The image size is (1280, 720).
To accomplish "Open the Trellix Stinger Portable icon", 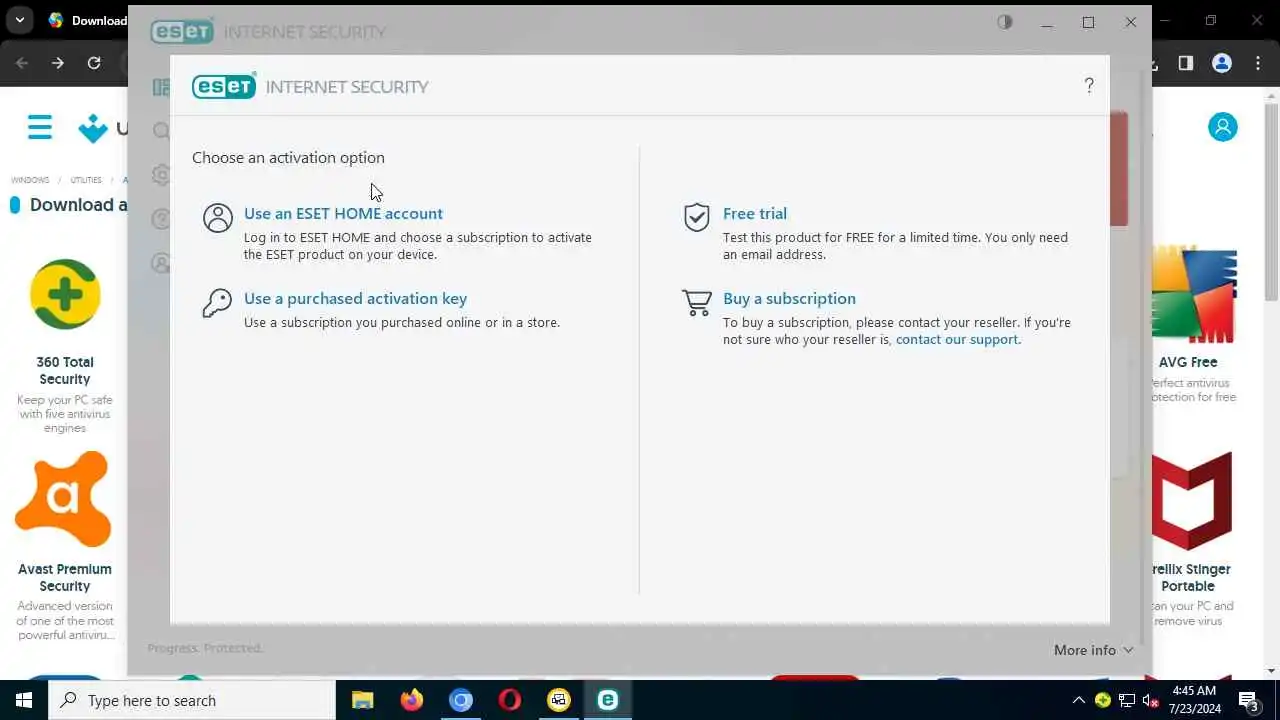I will 1191,500.
